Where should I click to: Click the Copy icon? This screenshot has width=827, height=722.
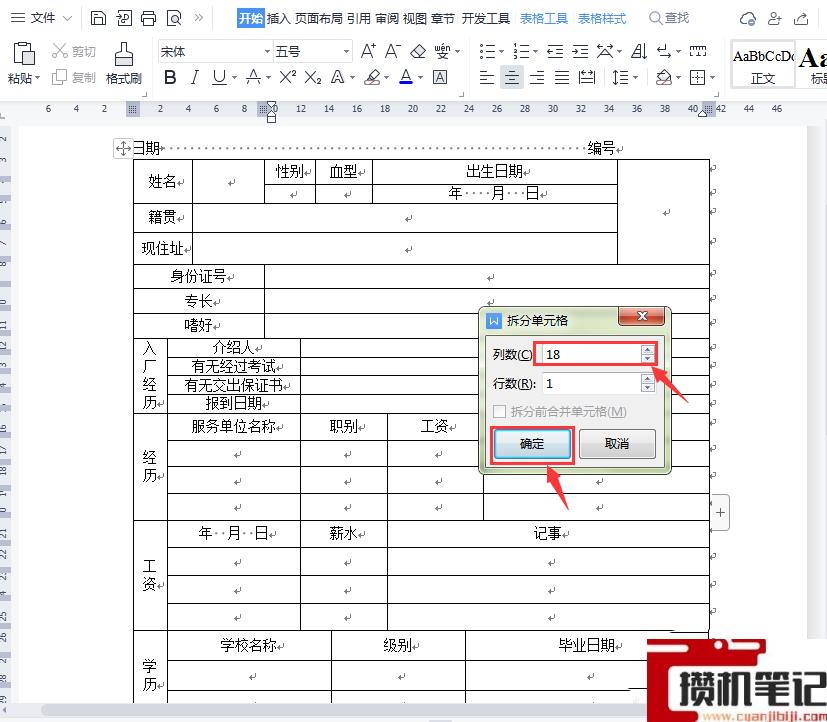tap(59, 78)
